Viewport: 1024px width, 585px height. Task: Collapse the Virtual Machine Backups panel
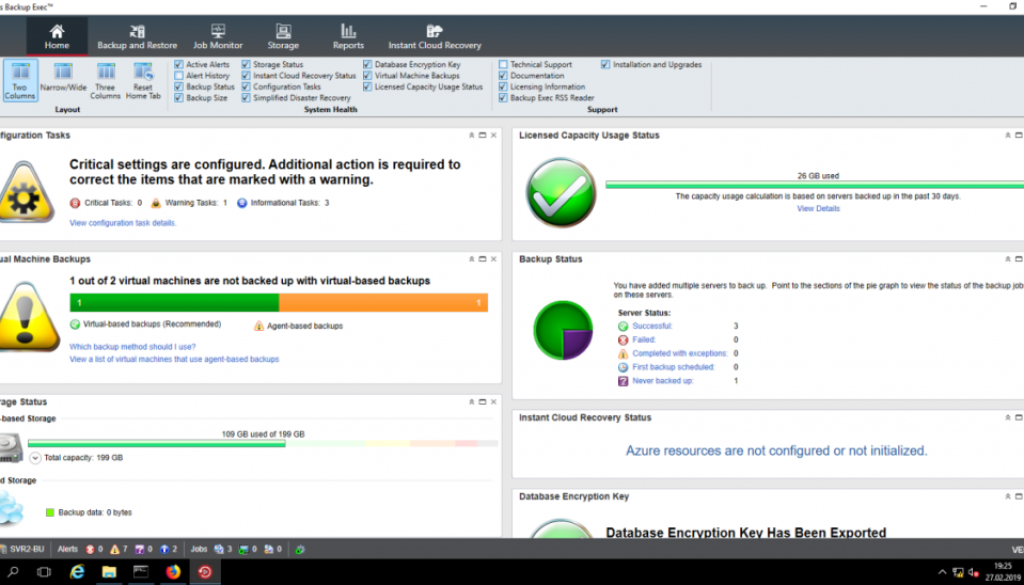point(472,259)
